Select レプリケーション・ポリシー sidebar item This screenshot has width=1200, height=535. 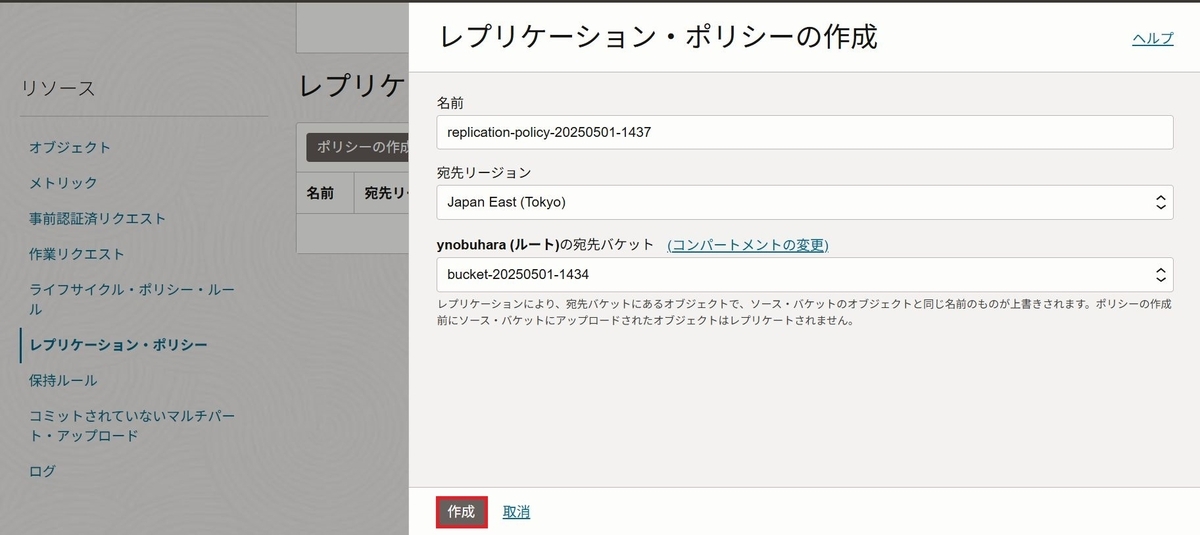click(x=118, y=345)
